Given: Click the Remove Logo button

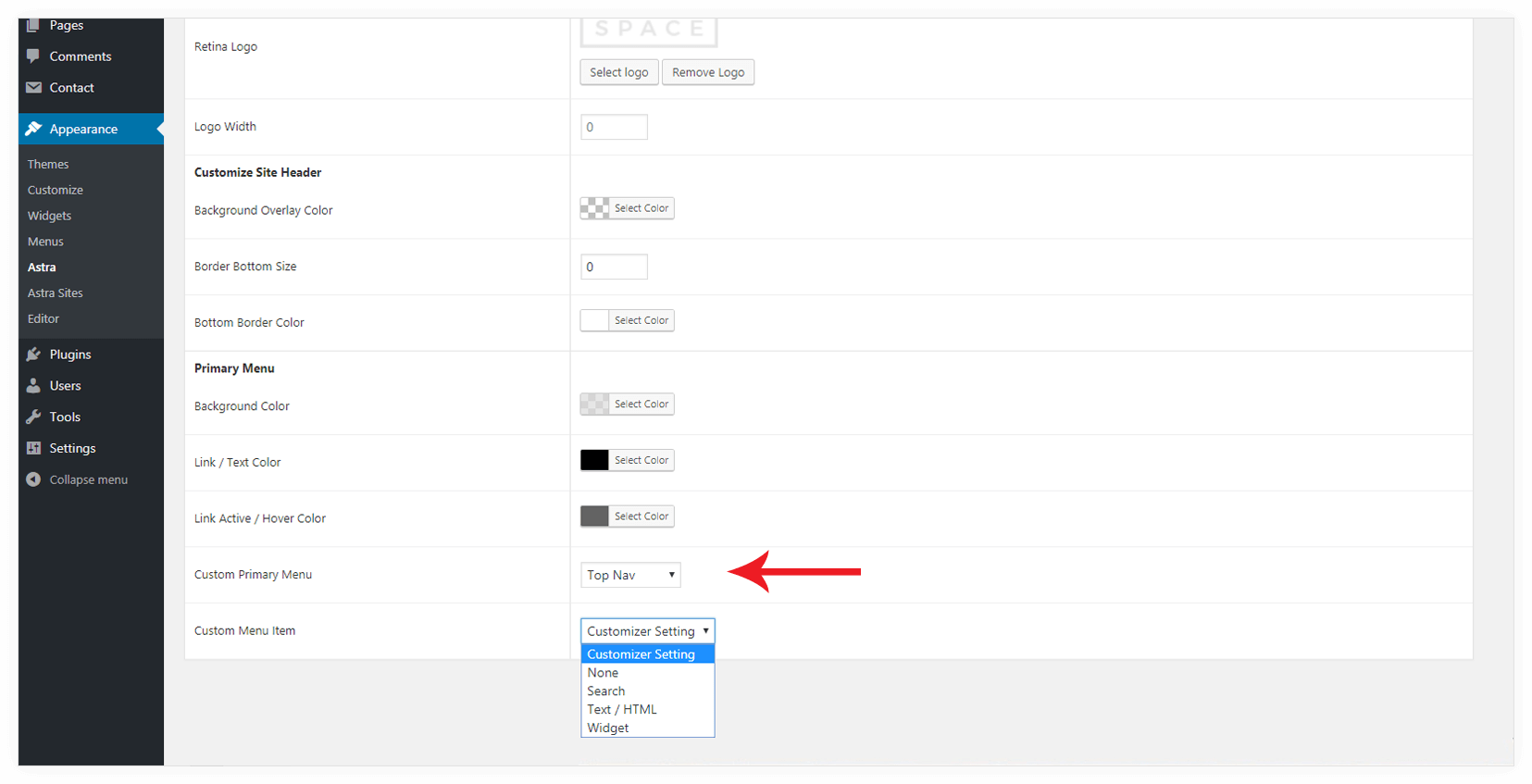Looking at the screenshot, I should (708, 72).
